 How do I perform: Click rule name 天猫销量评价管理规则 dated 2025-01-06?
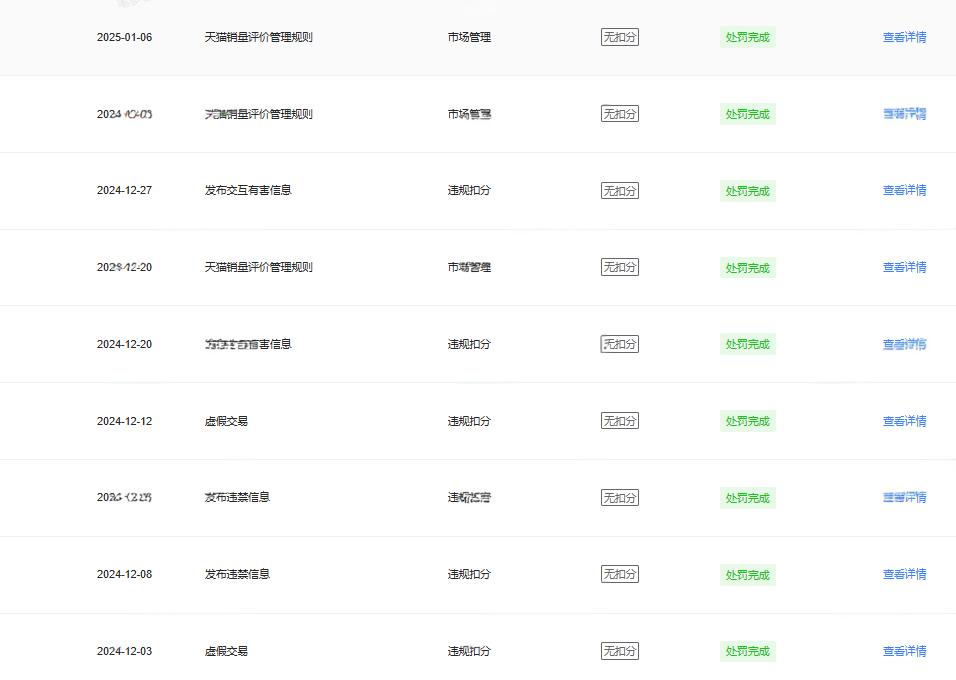tap(258, 37)
